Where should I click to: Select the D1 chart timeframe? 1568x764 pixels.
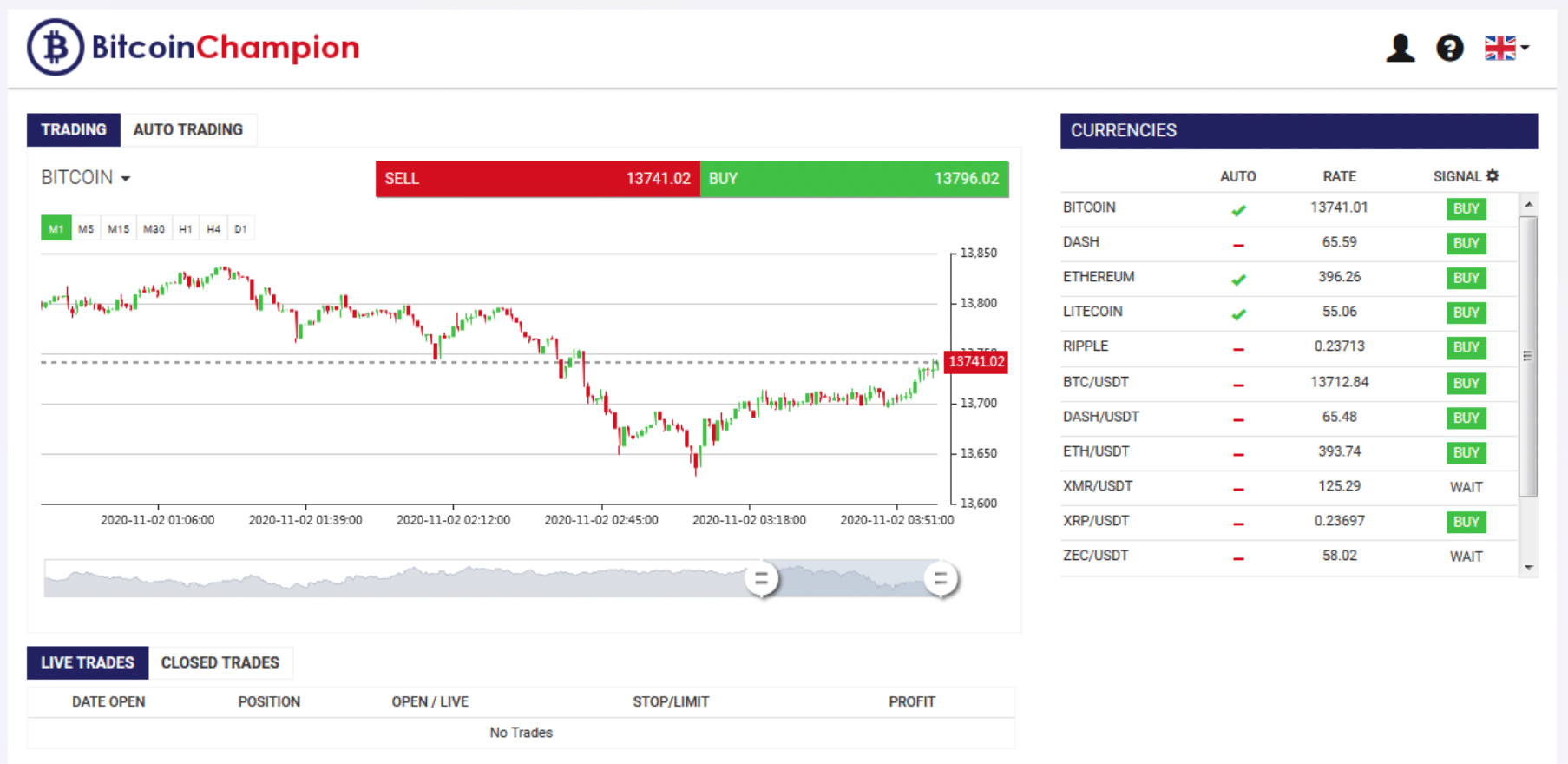[241, 228]
